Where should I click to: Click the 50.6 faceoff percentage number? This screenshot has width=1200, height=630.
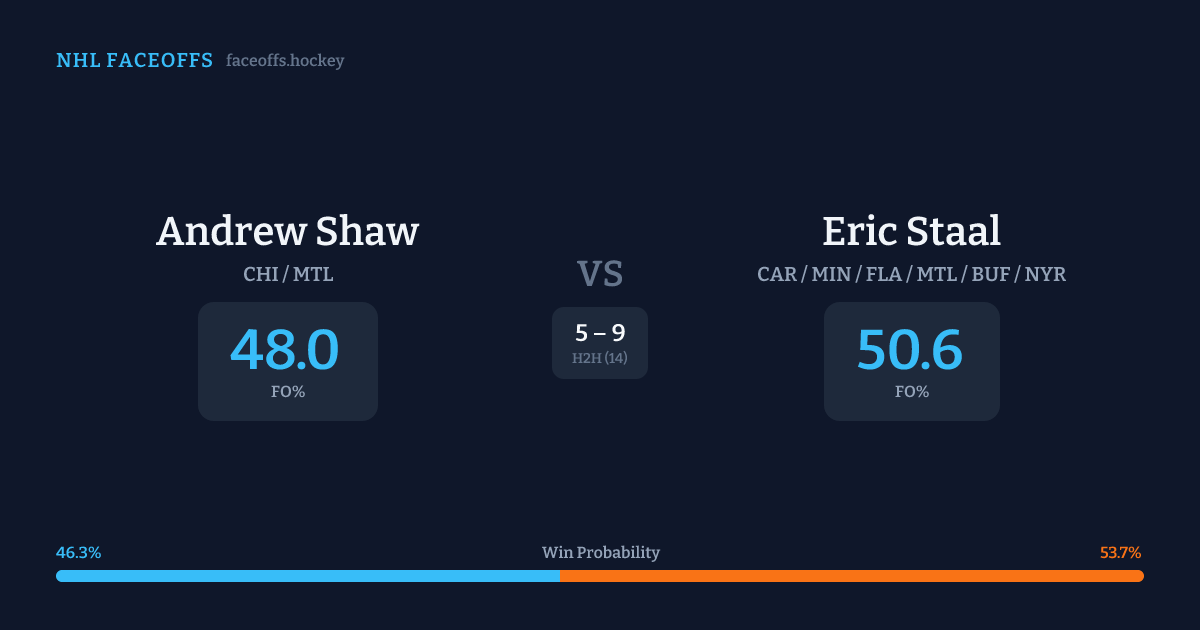click(x=910, y=350)
